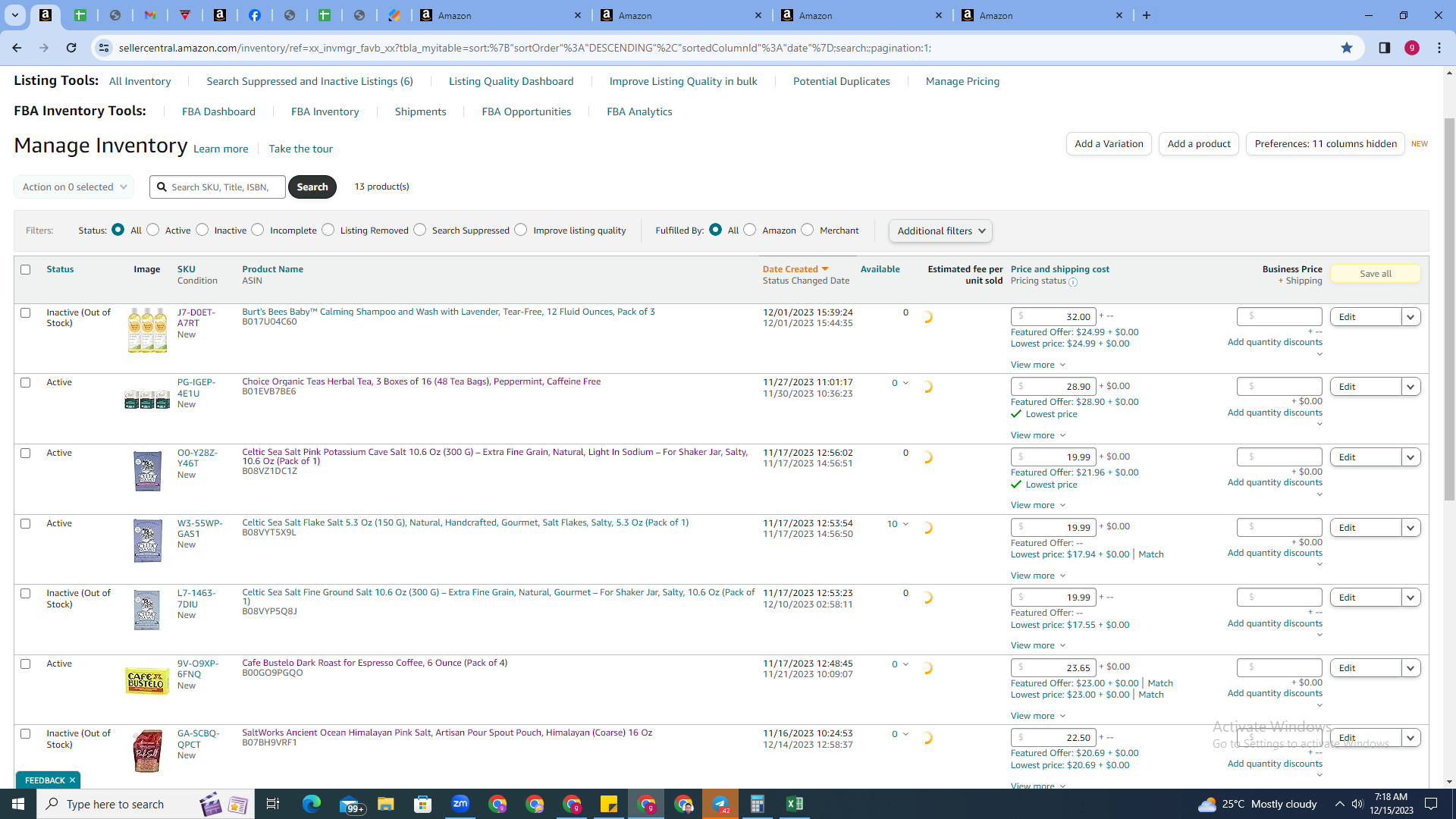The height and width of the screenshot is (819, 1456).
Task: Open the Gmail pinned tab
Action: pos(150,15)
